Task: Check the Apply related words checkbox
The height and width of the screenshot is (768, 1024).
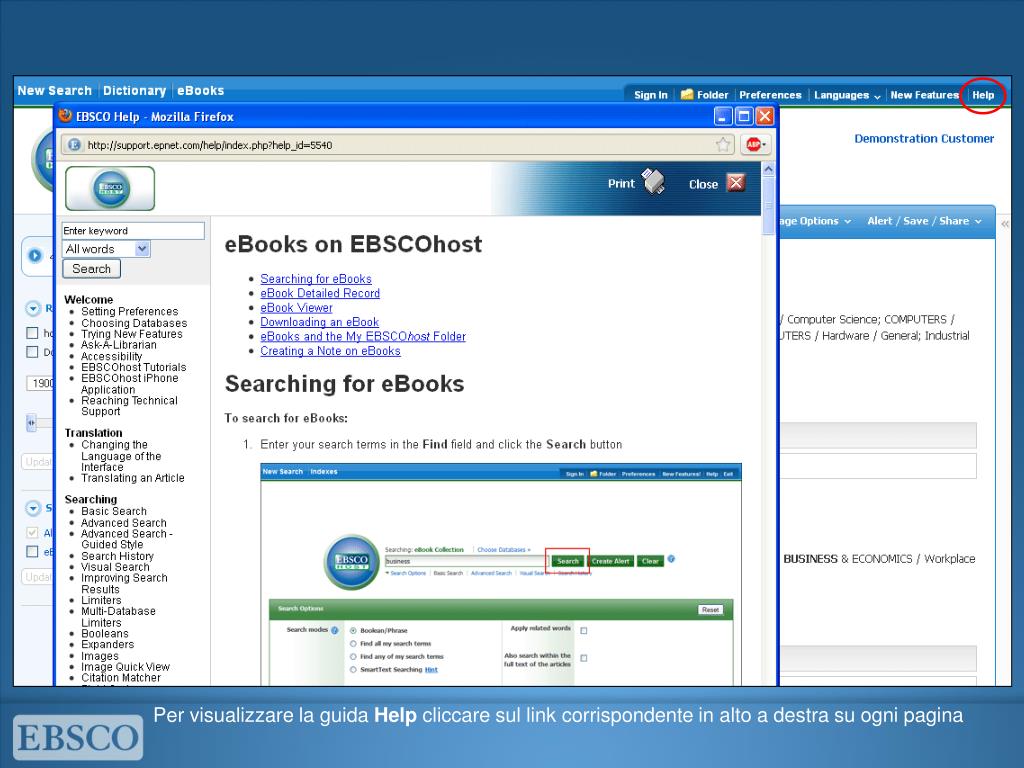Action: coord(584,631)
